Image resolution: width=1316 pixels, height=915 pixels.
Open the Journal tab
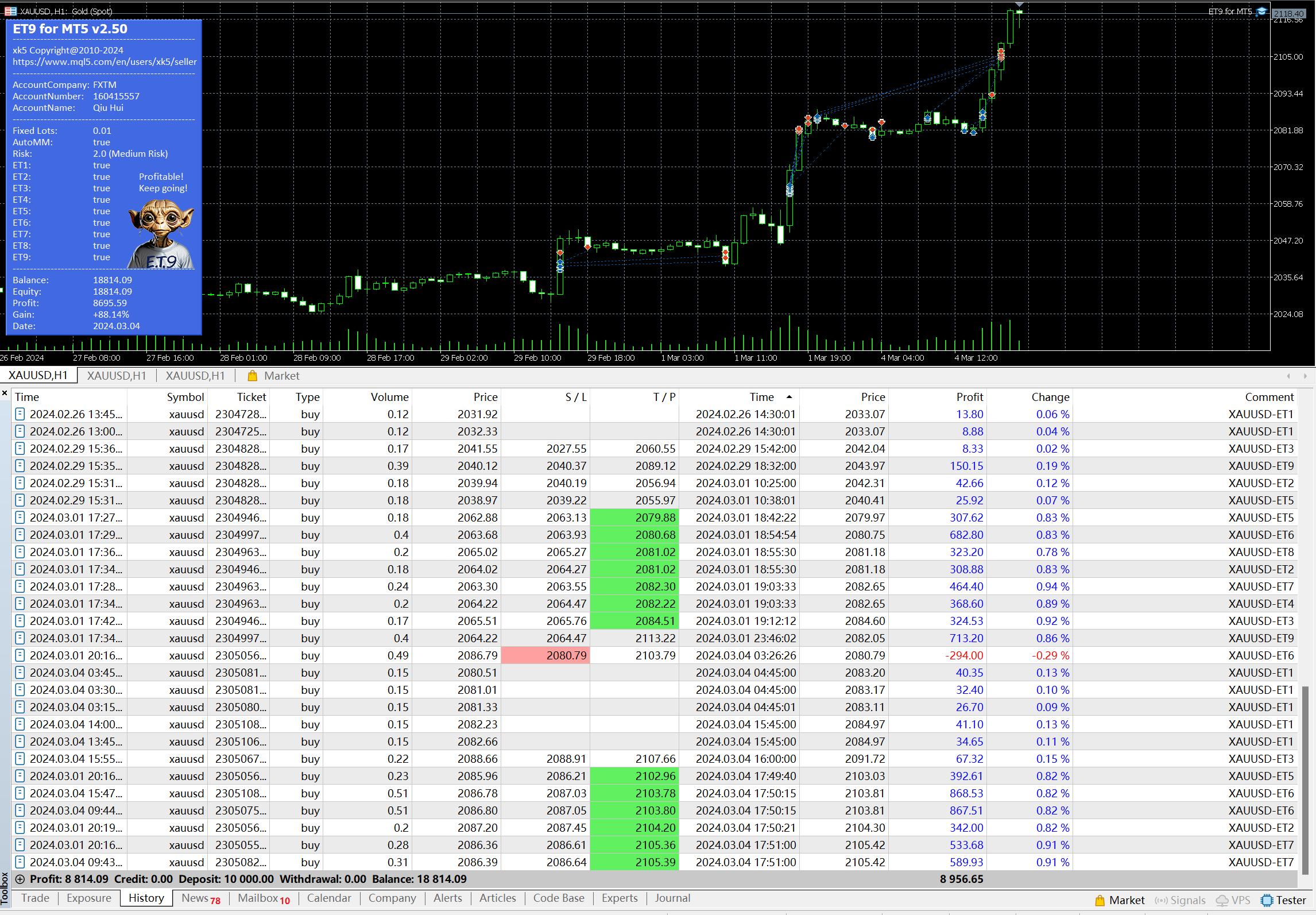(672, 898)
